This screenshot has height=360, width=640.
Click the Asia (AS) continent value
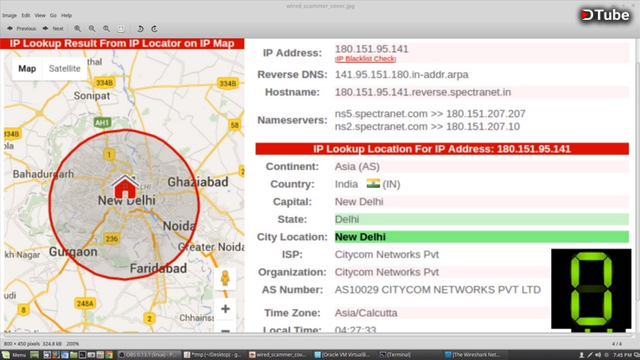[357, 167]
